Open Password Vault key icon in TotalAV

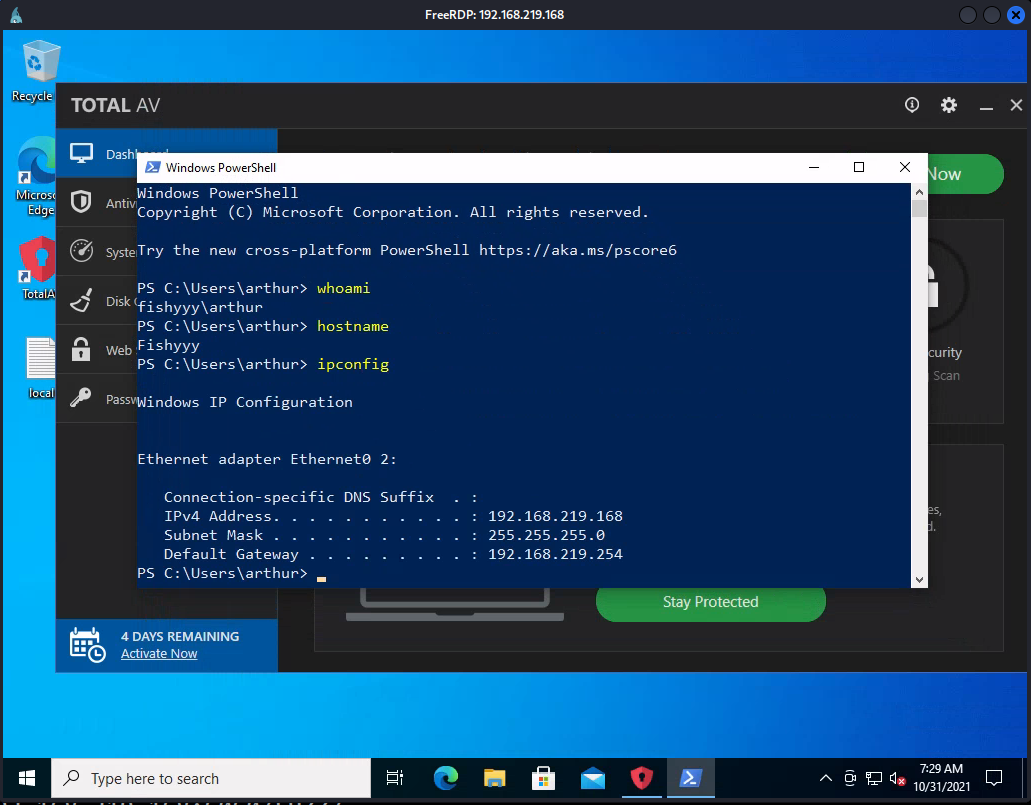(81, 398)
